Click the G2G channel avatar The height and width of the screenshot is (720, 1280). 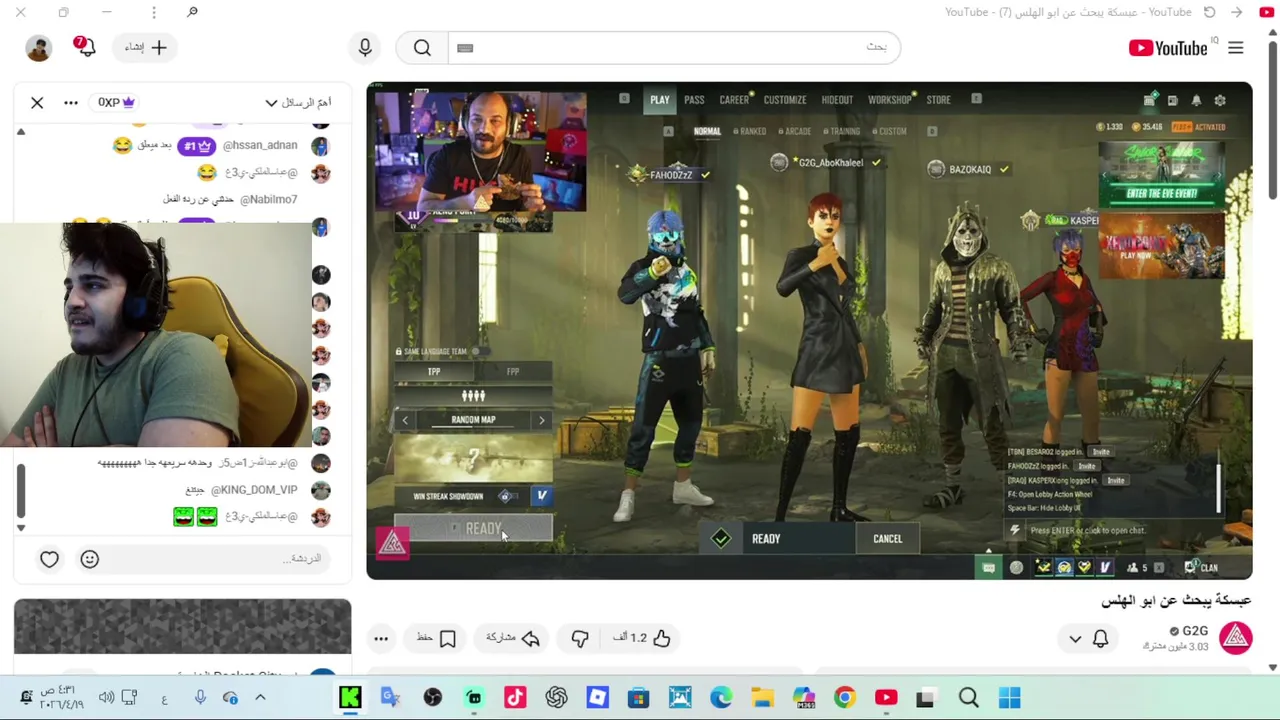point(1236,638)
